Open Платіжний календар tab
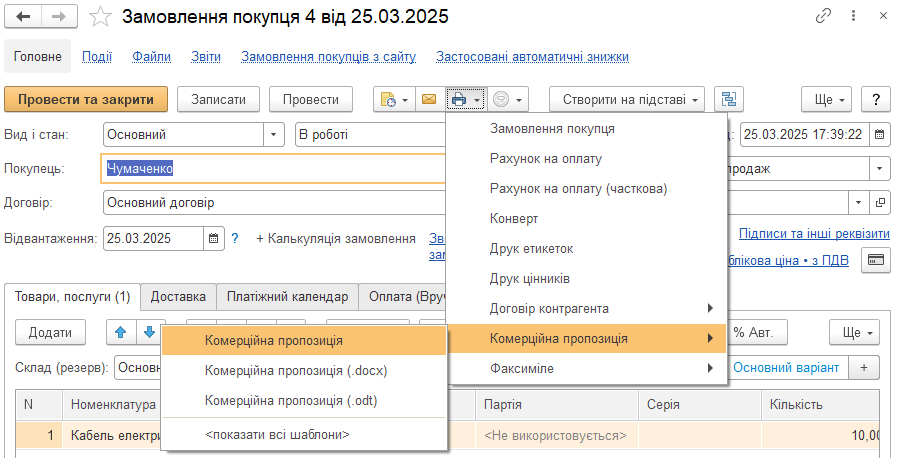 click(x=287, y=297)
